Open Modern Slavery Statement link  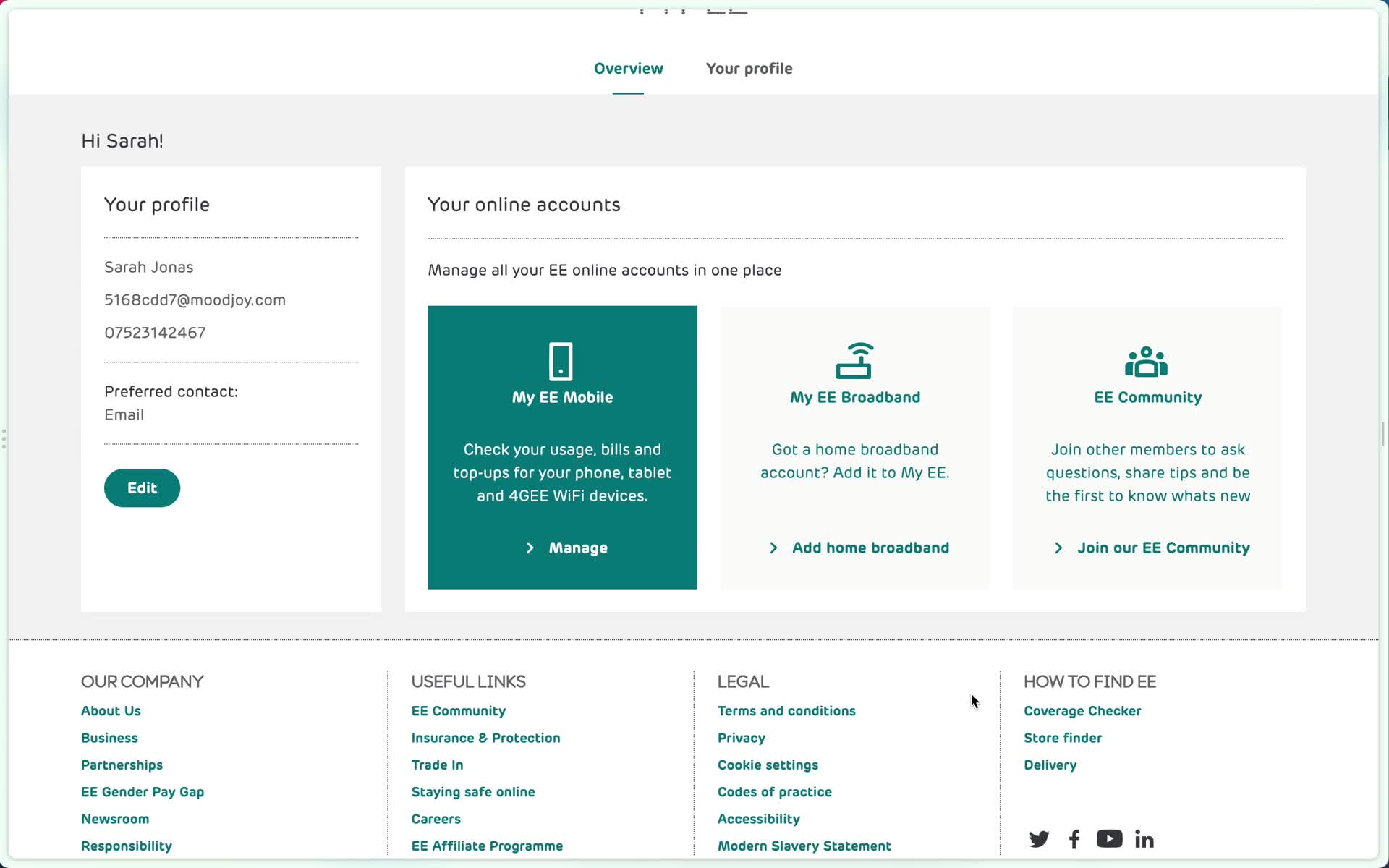804,846
